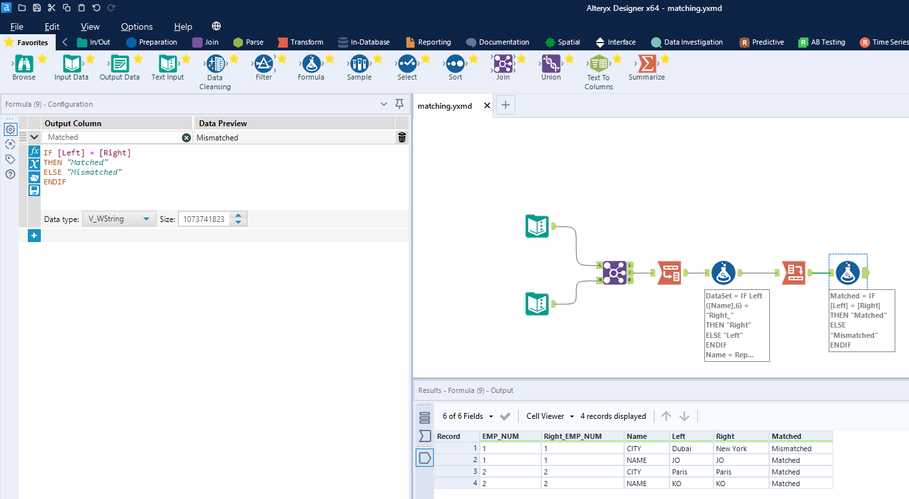Toggle Favorites star on Union tool
The image size is (909, 499).
tap(569, 59)
